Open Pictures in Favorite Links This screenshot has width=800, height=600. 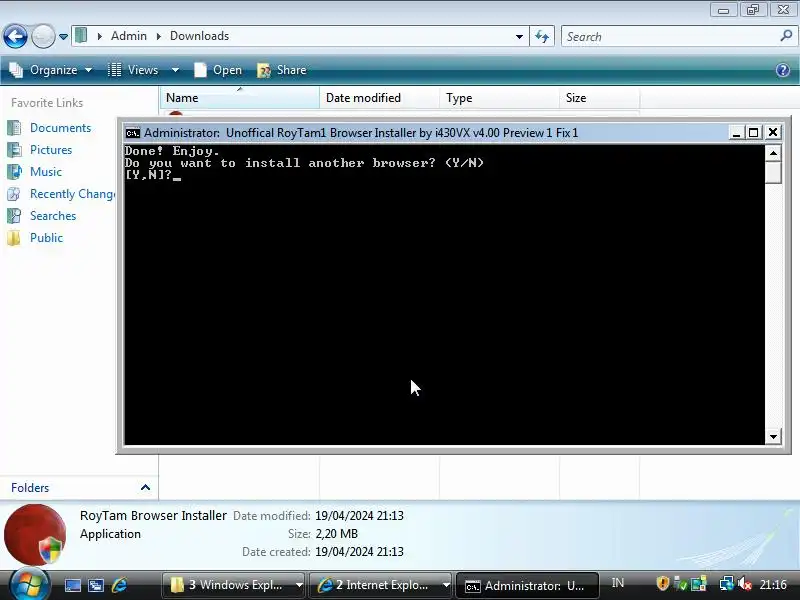[x=51, y=150]
